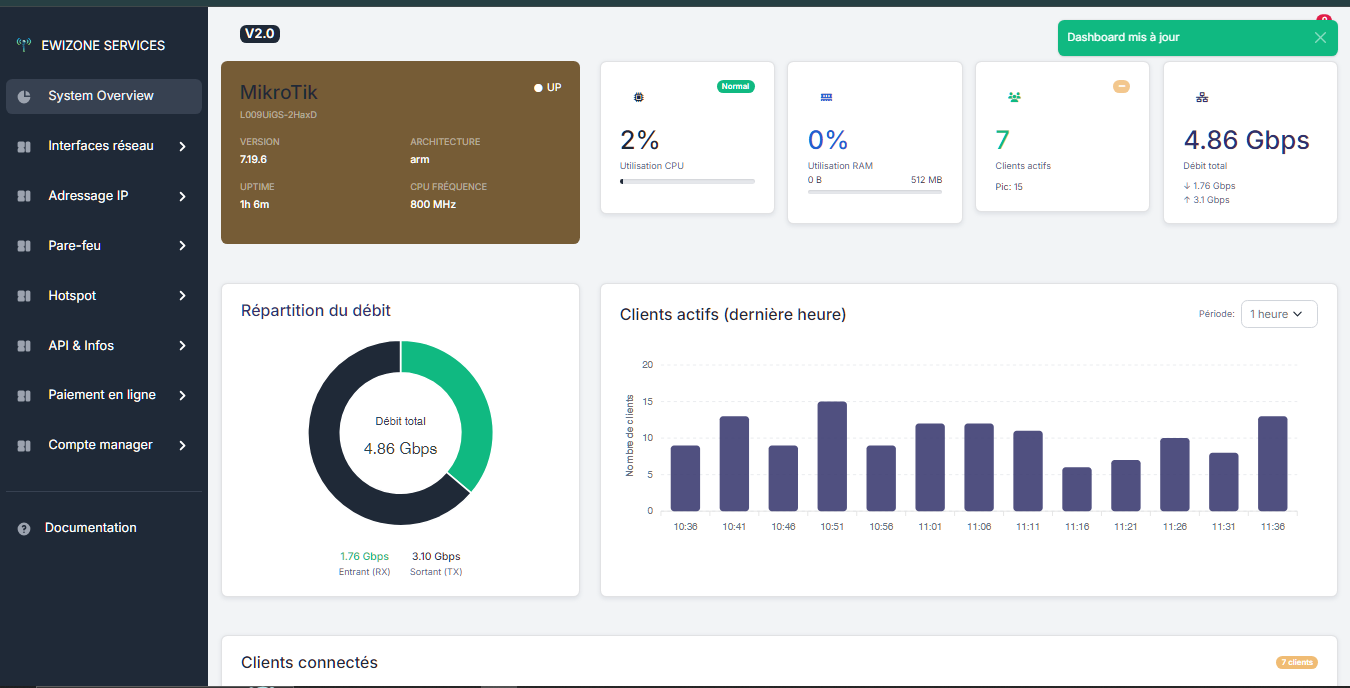Open the Documentation link
Viewport: 1350px width, 688px height.
(91, 528)
